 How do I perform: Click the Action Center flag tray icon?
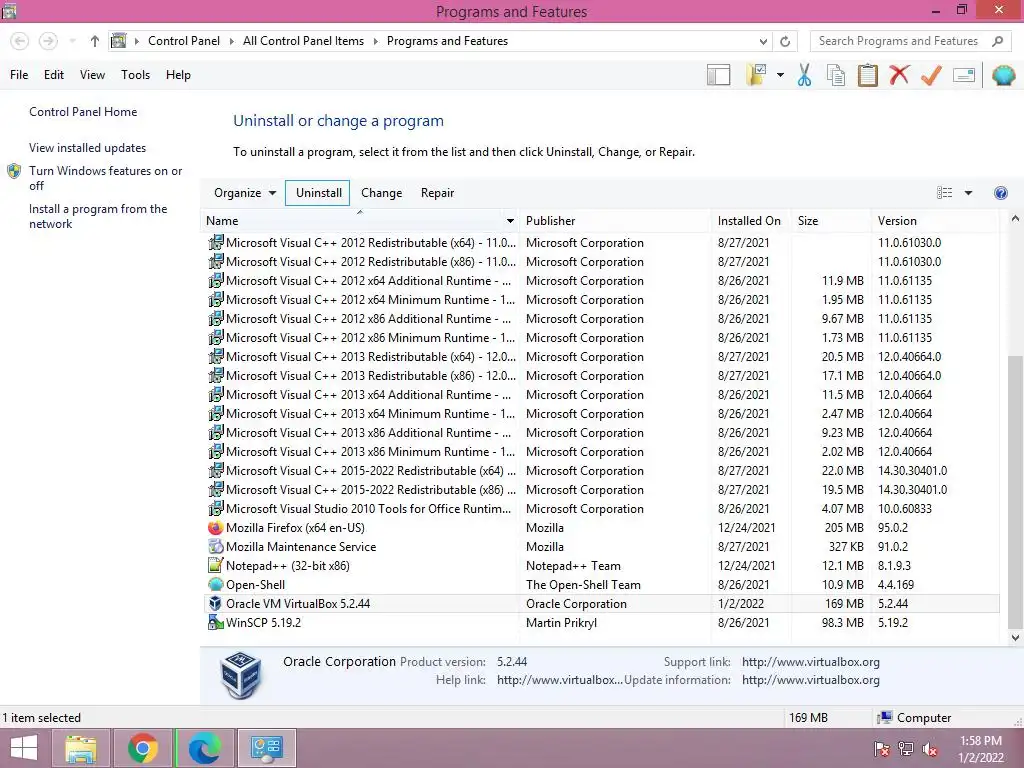pos(881,749)
